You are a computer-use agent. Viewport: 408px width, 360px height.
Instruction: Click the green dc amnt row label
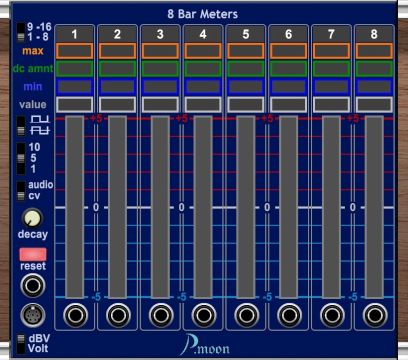pos(33,69)
